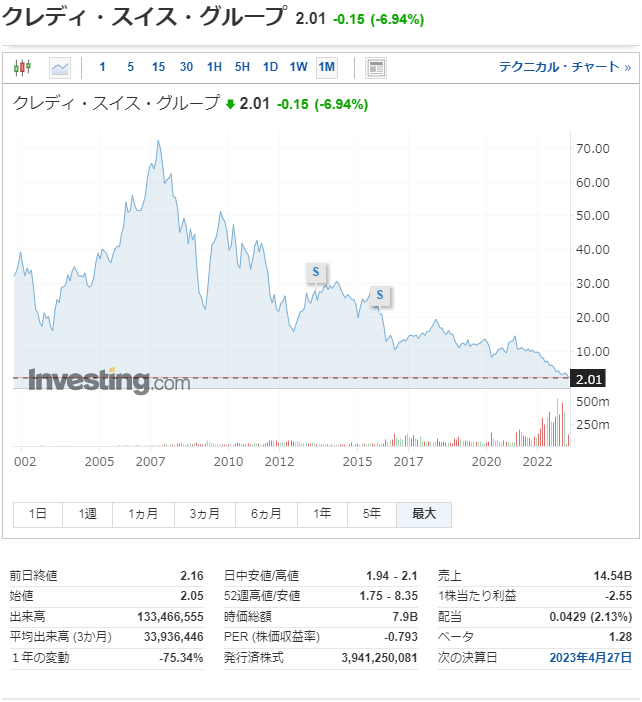Select the 1H interval
642x702 pixels.
[214, 67]
